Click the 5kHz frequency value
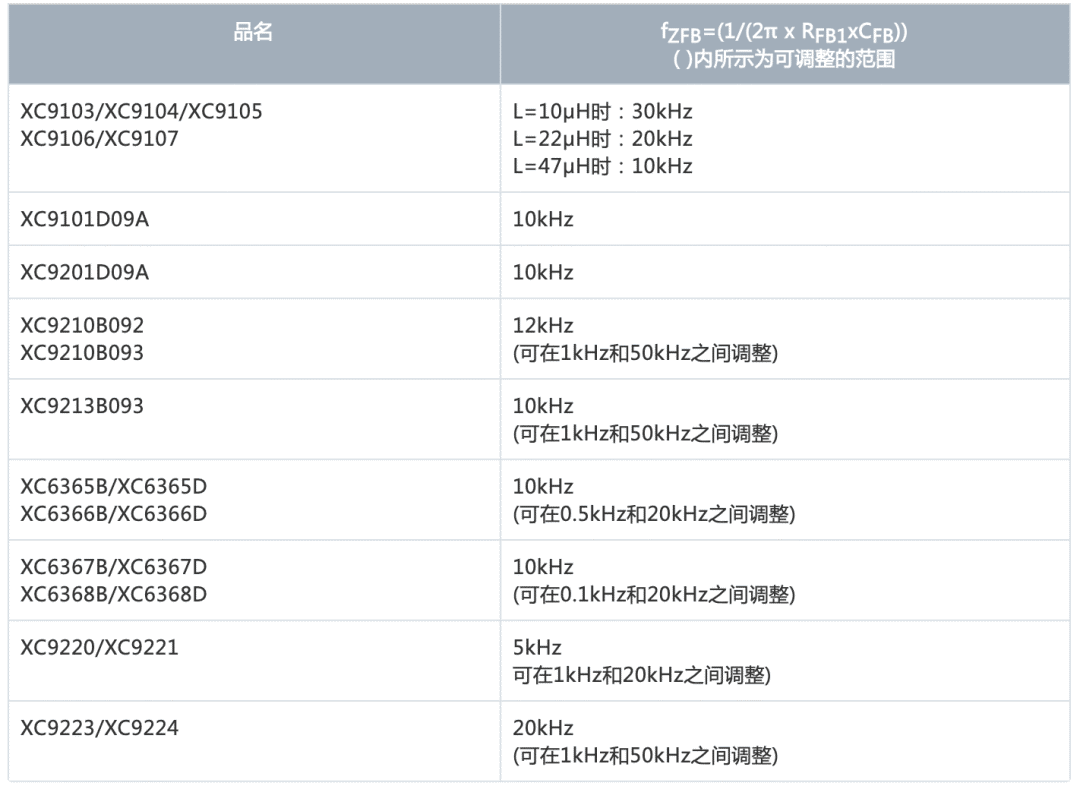Viewport: 1080px width, 808px height. (x=537, y=648)
